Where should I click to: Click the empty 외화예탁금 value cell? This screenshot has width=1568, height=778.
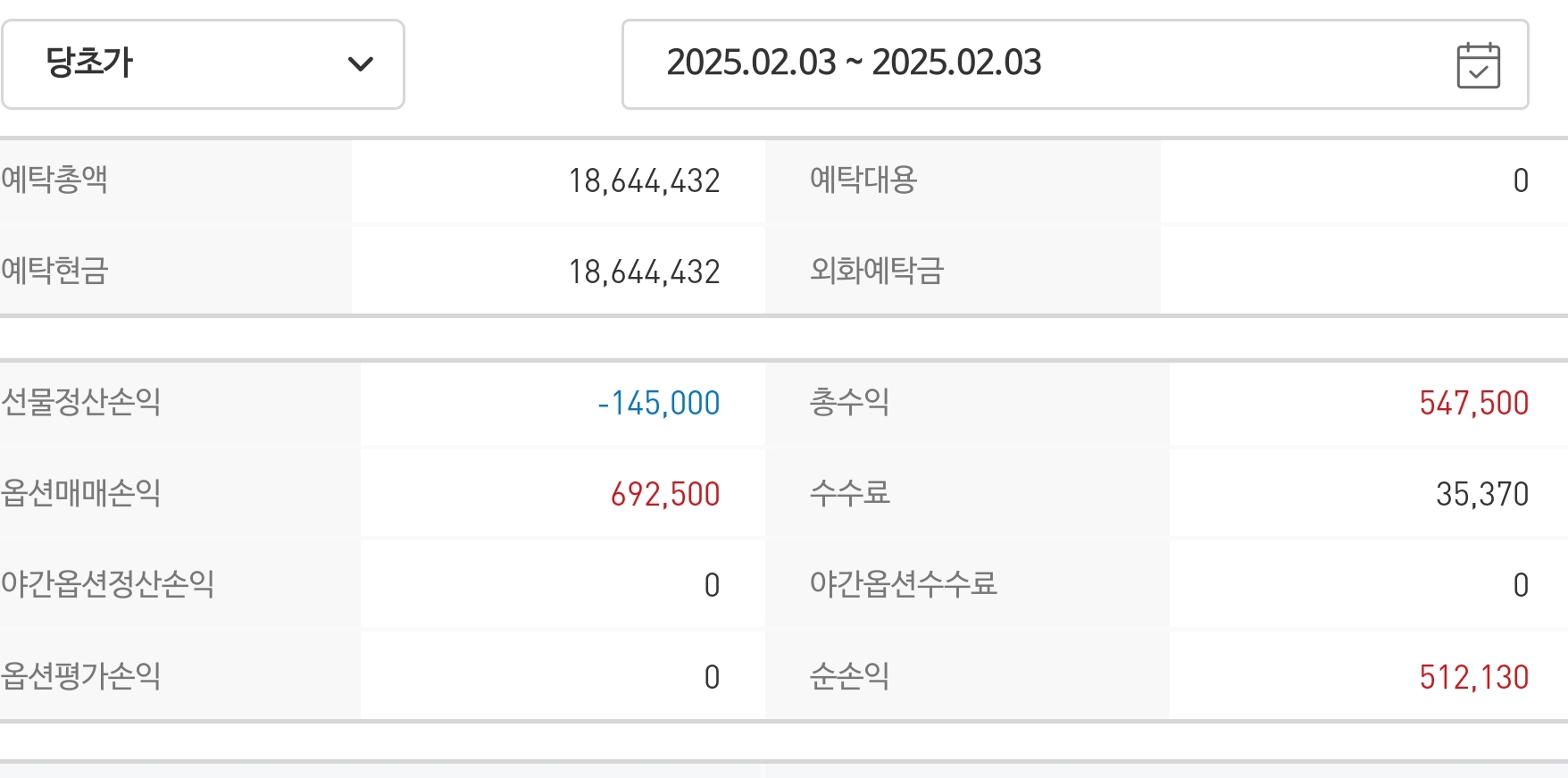(1364, 271)
